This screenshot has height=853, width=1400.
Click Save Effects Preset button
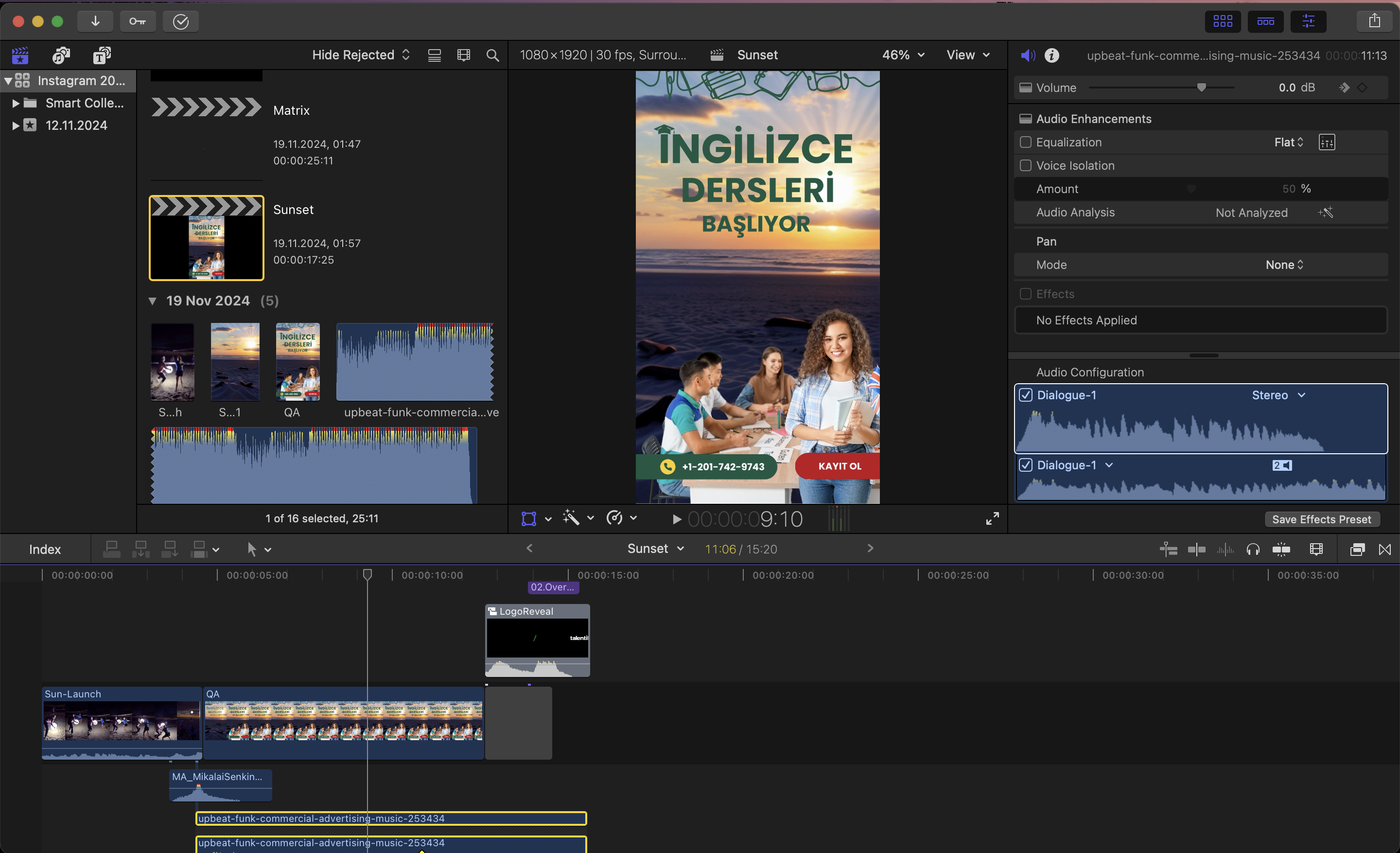pos(1322,518)
